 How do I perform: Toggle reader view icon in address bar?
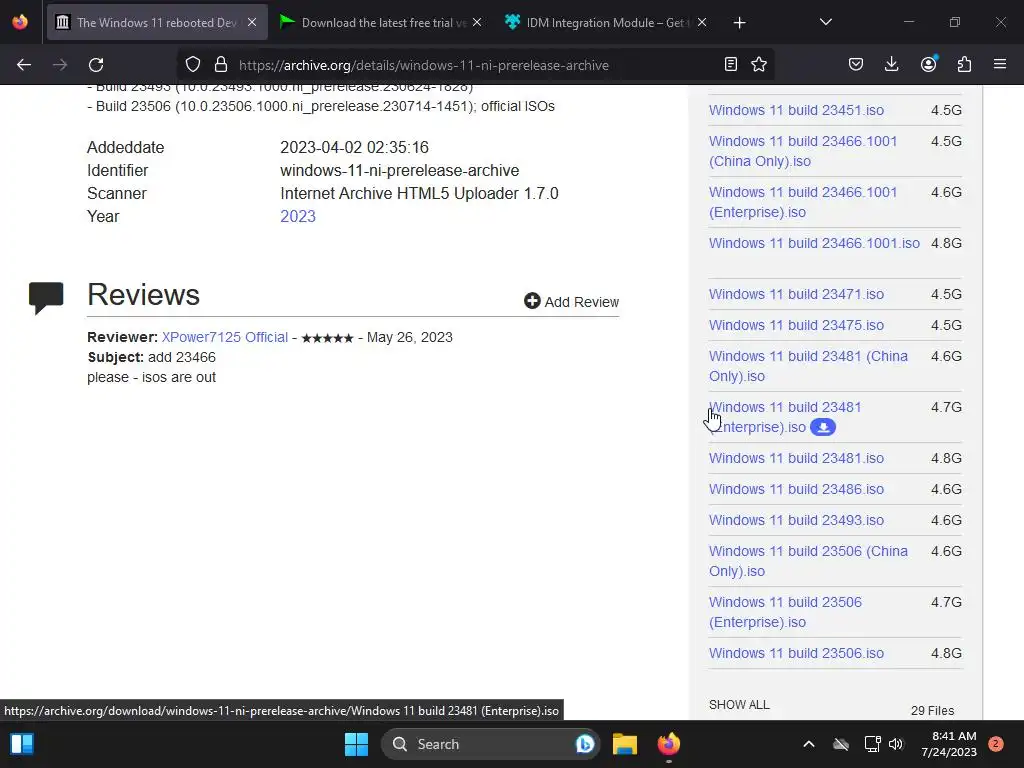pos(731,65)
